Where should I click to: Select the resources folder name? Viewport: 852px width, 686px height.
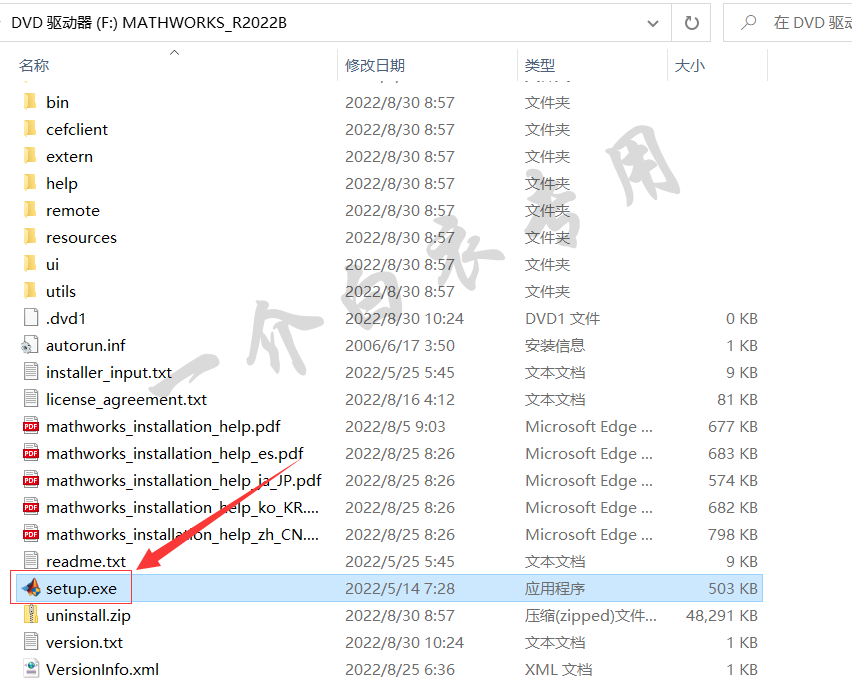coord(82,238)
